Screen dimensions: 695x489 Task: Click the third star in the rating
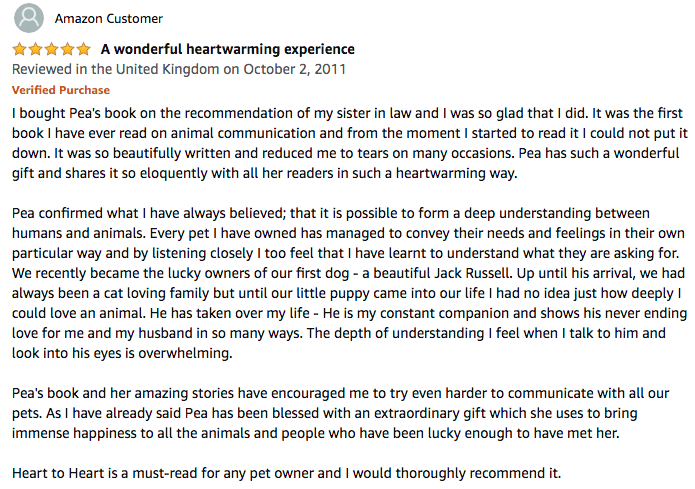click(x=51, y=49)
